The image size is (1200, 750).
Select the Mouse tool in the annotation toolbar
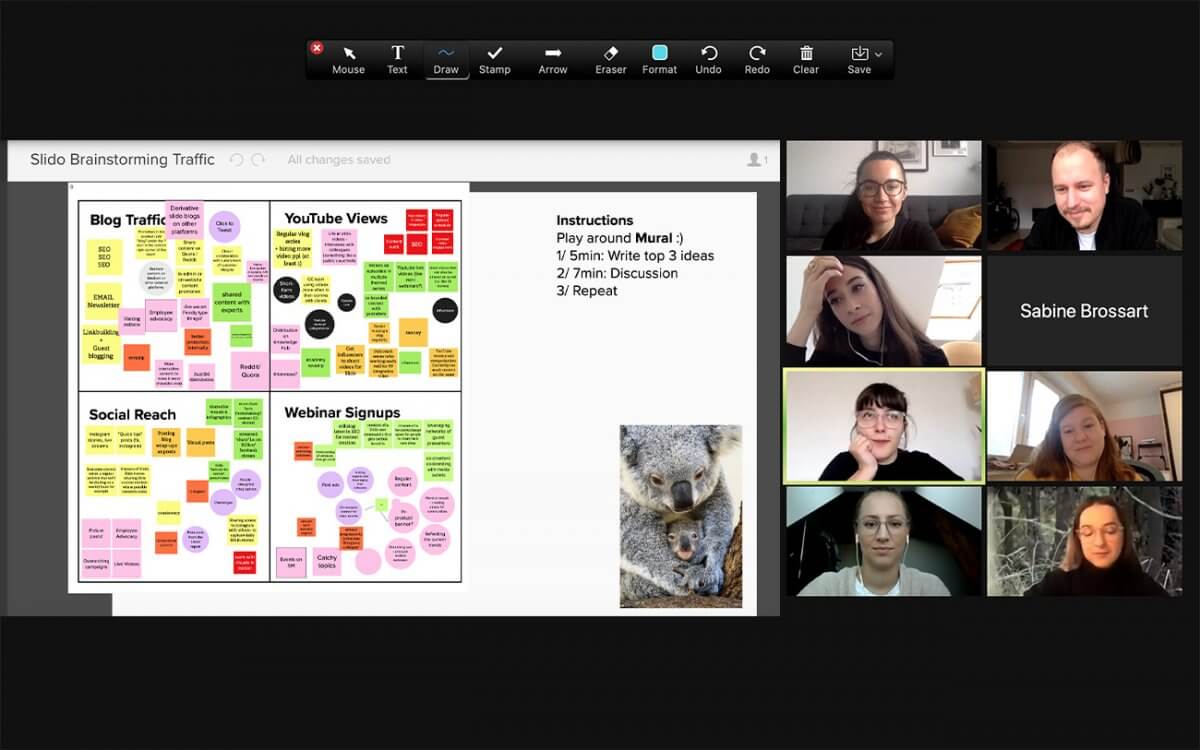pos(348,57)
